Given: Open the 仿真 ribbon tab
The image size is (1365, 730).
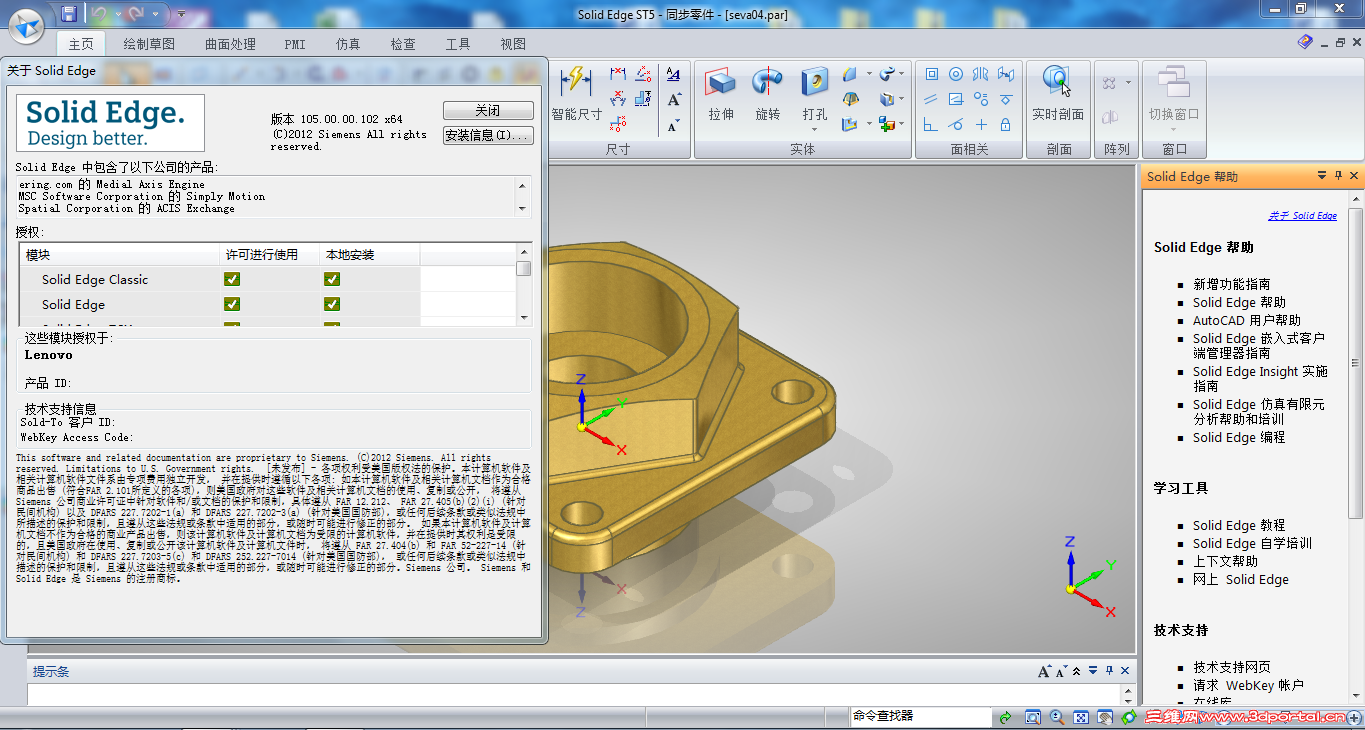Looking at the screenshot, I should [348, 44].
